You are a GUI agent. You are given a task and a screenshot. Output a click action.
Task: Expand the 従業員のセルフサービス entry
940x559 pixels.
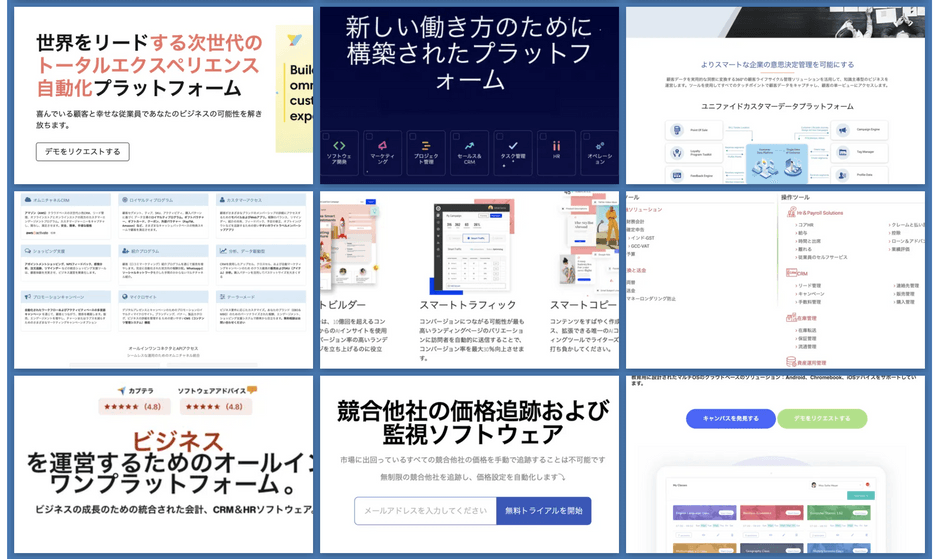click(821, 257)
